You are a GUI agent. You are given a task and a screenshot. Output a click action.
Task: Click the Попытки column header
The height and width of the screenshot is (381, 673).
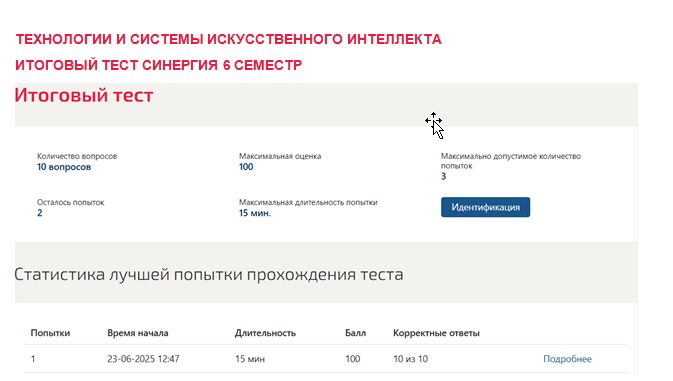point(50,333)
